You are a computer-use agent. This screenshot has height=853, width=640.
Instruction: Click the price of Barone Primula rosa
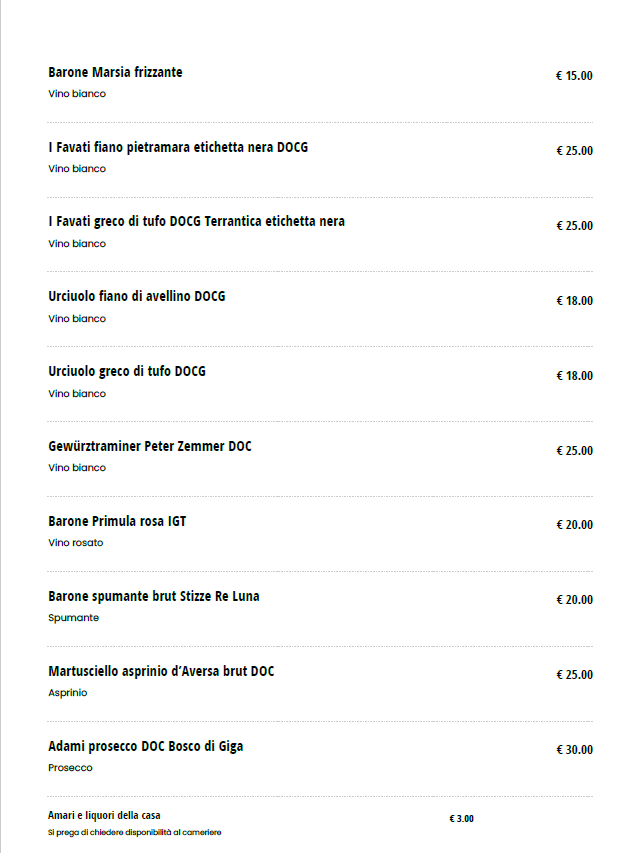pos(574,525)
